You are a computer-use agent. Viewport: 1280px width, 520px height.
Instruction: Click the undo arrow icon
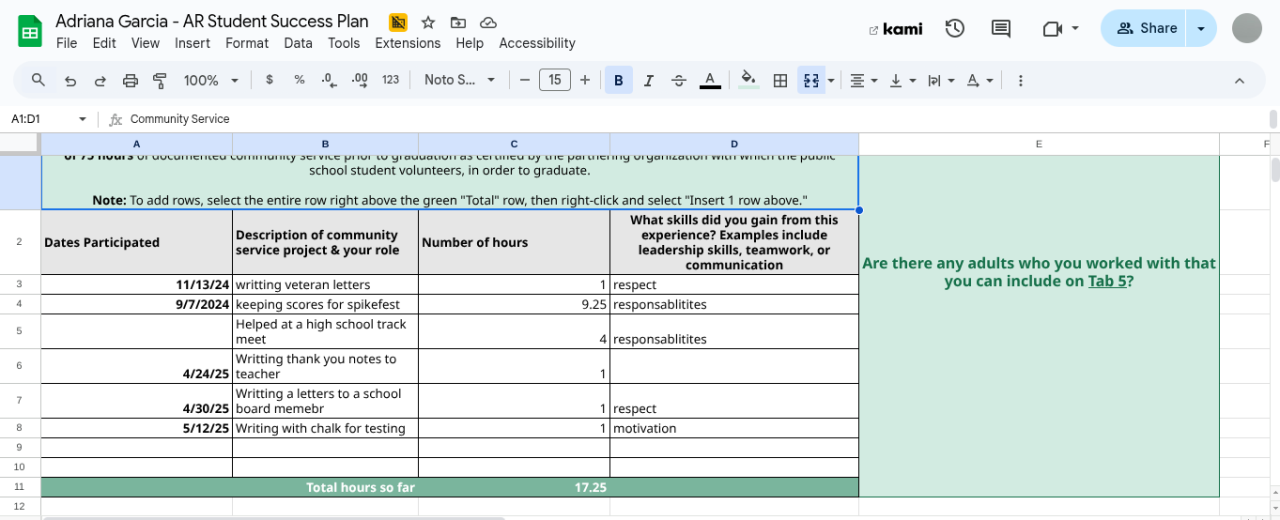click(70, 80)
